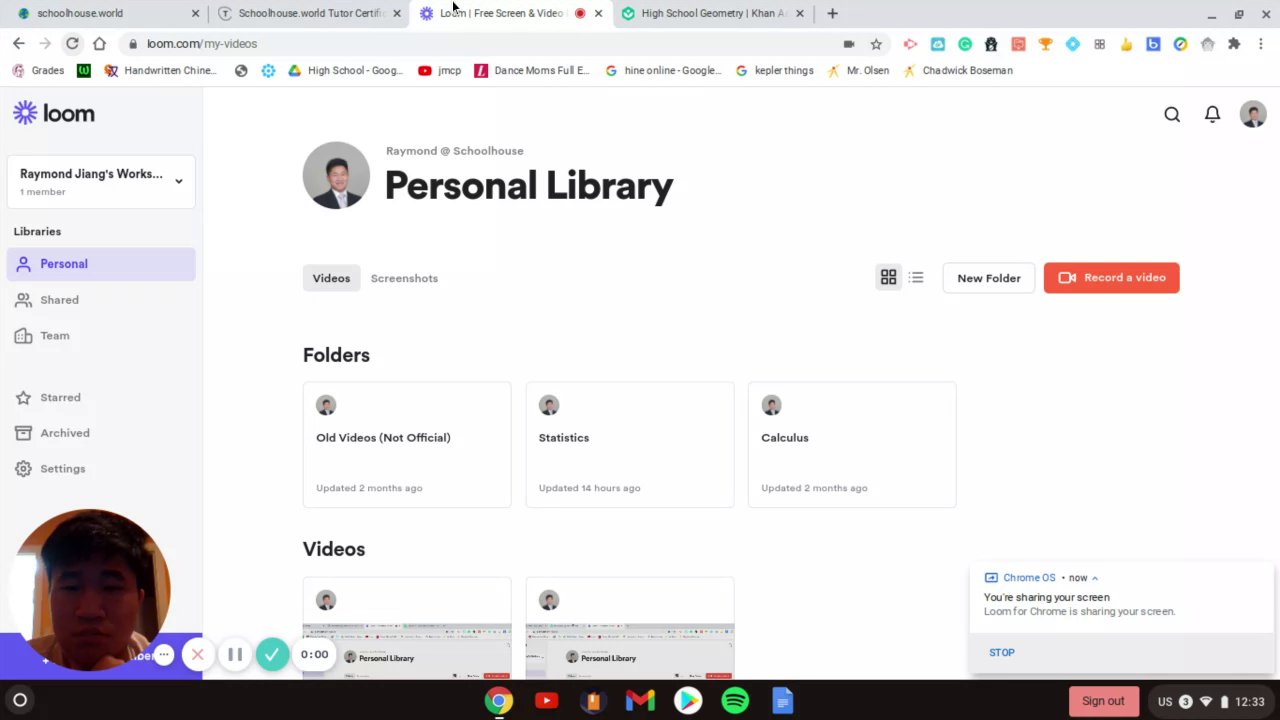Open the Grades bookmark

coord(38,71)
